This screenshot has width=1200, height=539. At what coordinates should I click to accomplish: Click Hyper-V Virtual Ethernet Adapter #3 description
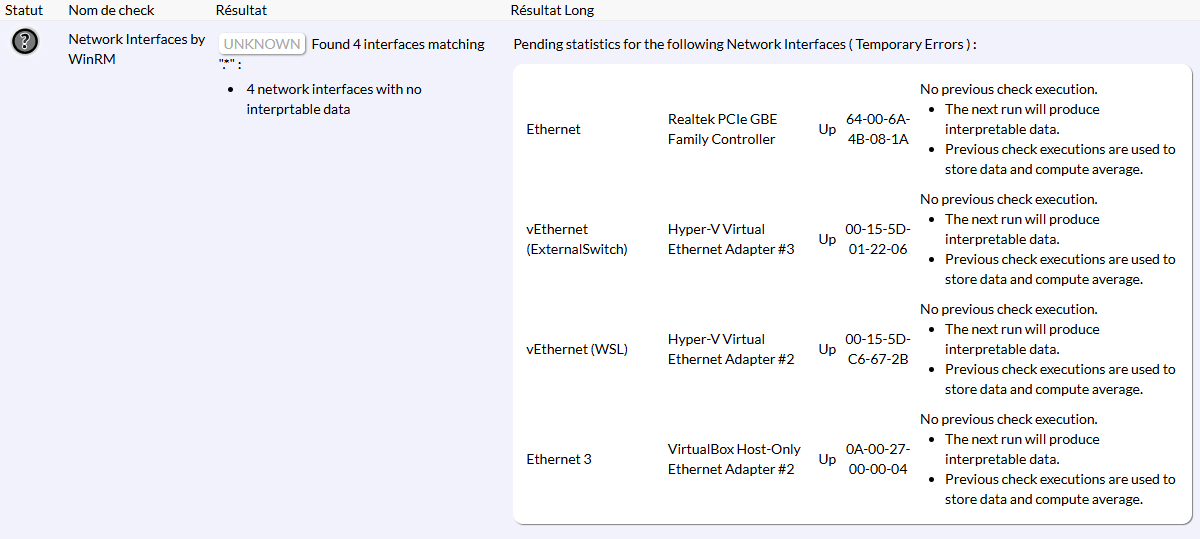pyautogui.click(x=731, y=239)
